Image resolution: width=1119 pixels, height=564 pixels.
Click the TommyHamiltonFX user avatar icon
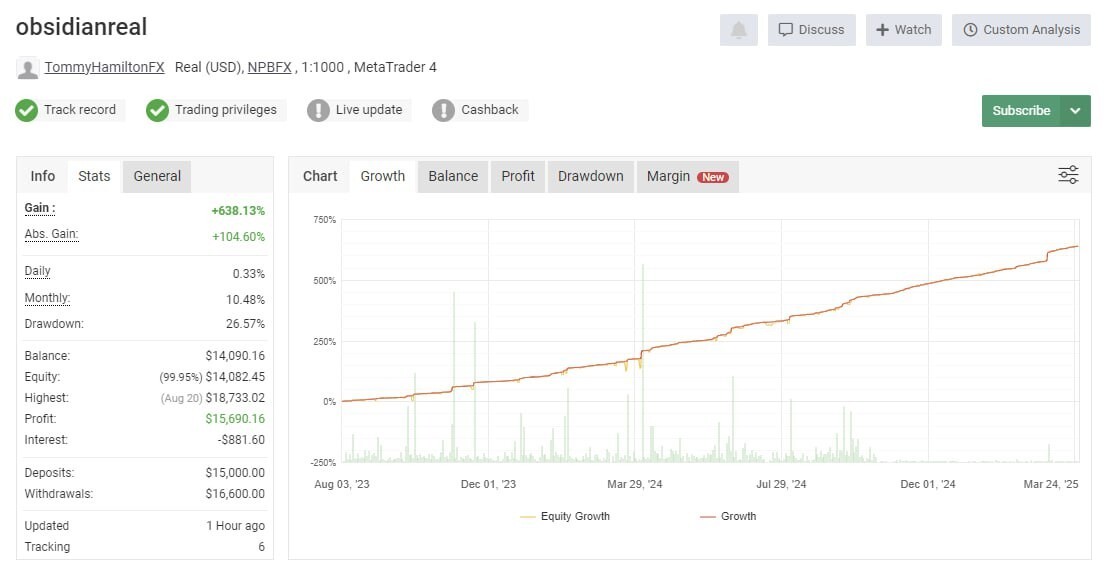27,69
